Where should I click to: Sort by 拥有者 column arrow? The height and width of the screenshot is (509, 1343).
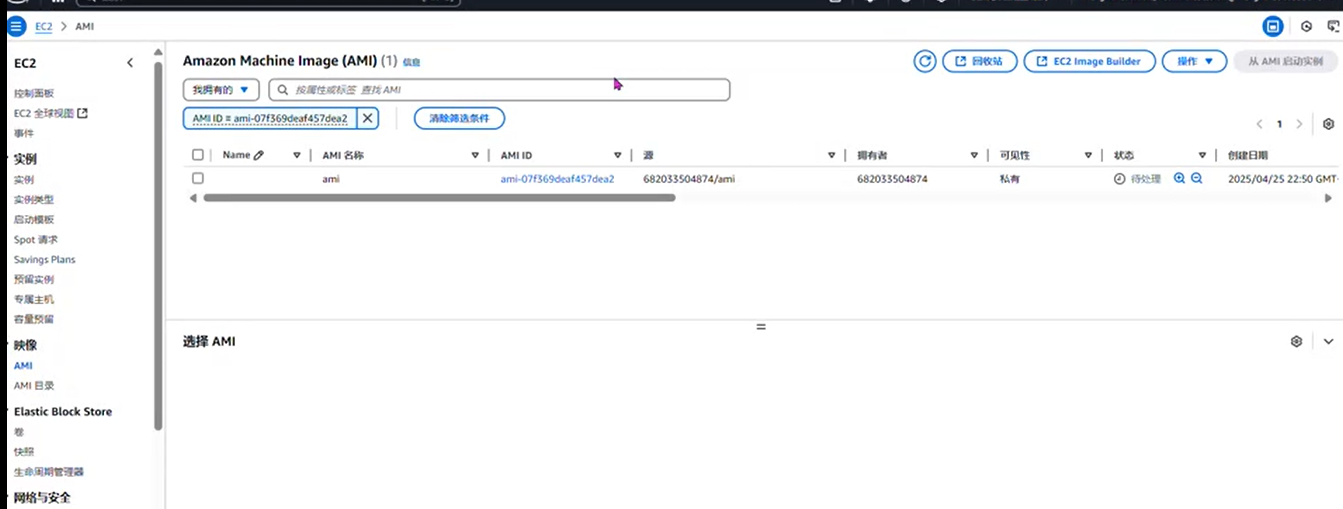coord(974,155)
